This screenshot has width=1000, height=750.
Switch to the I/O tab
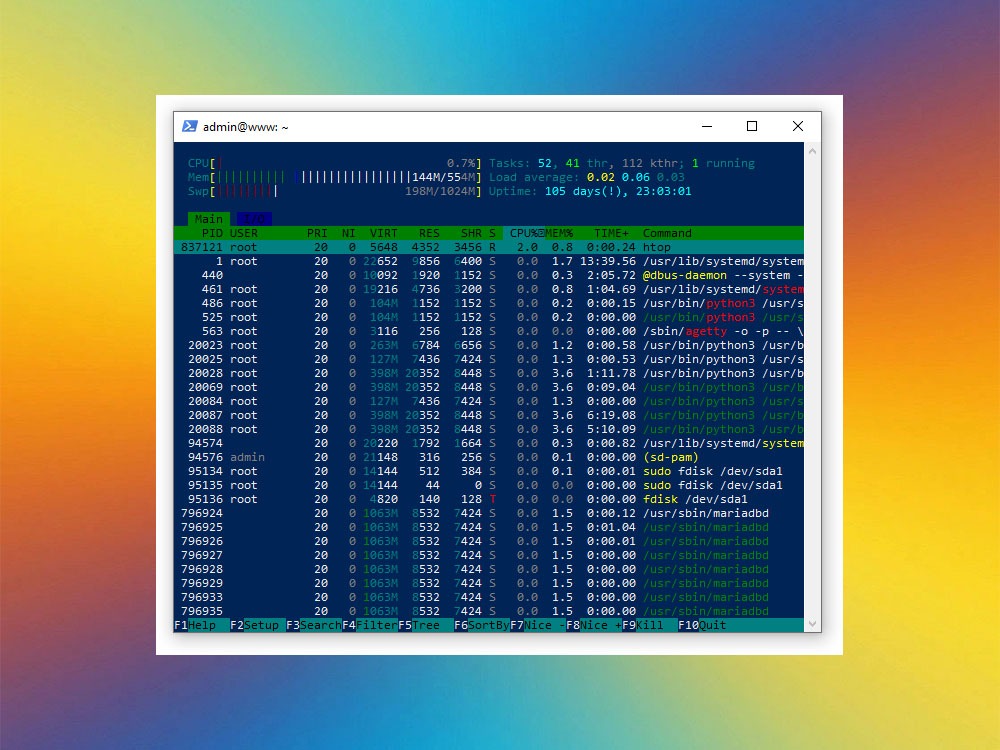click(x=252, y=218)
